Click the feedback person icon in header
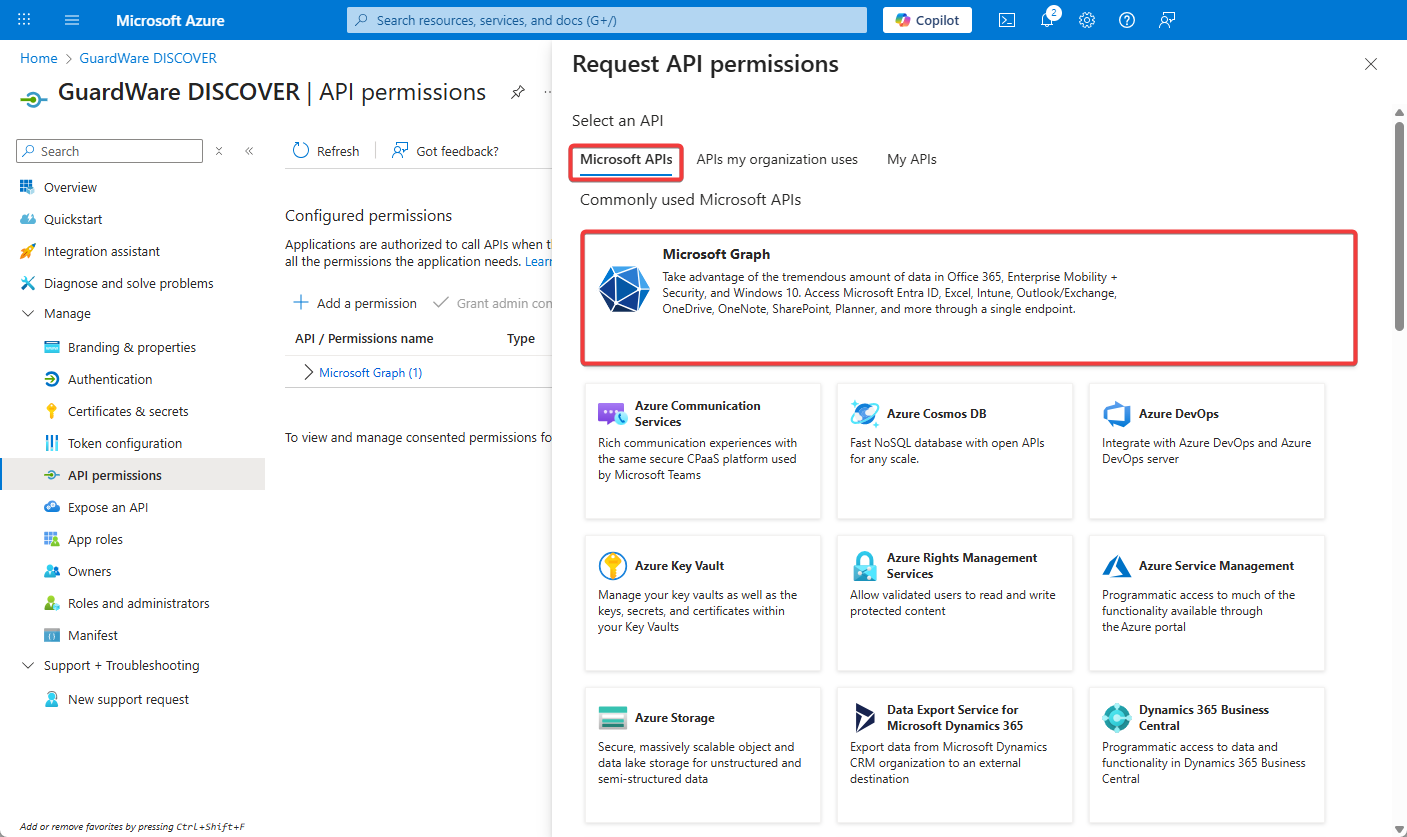 tap(1166, 20)
